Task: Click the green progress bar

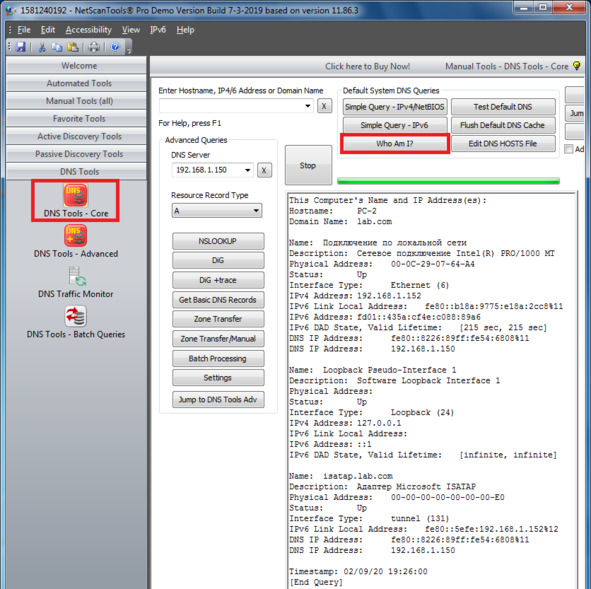Action: tap(448, 181)
